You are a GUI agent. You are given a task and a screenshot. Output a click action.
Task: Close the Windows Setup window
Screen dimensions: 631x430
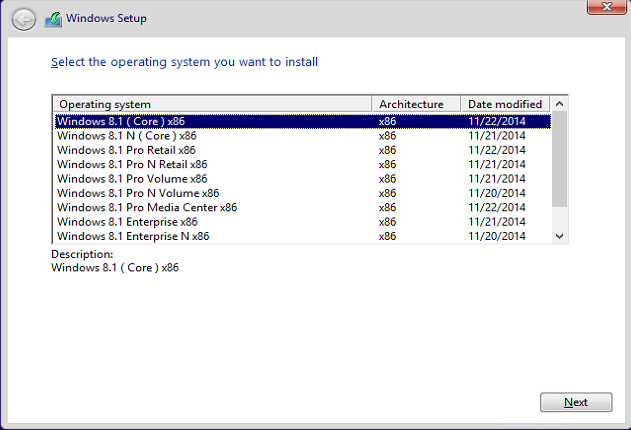click(x=606, y=7)
